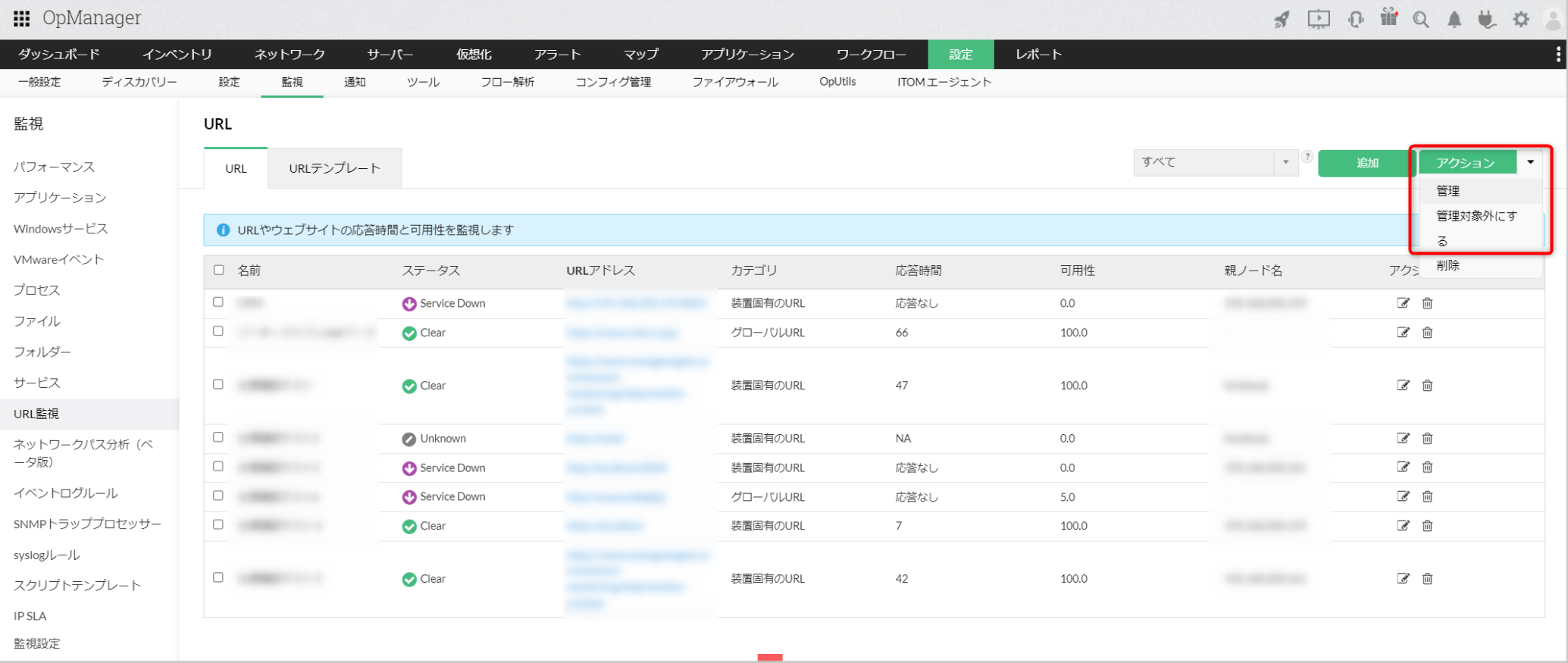This screenshot has height=663, width=1568.
Task: Open the すべて filter dropdown
Action: (x=1216, y=162)
